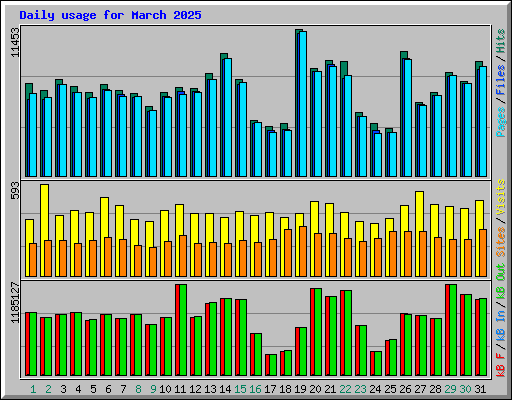This screenshot has width=512, height=400.
Task: Click the 'Pages' legend word
Action: click(x=501, y=122)
